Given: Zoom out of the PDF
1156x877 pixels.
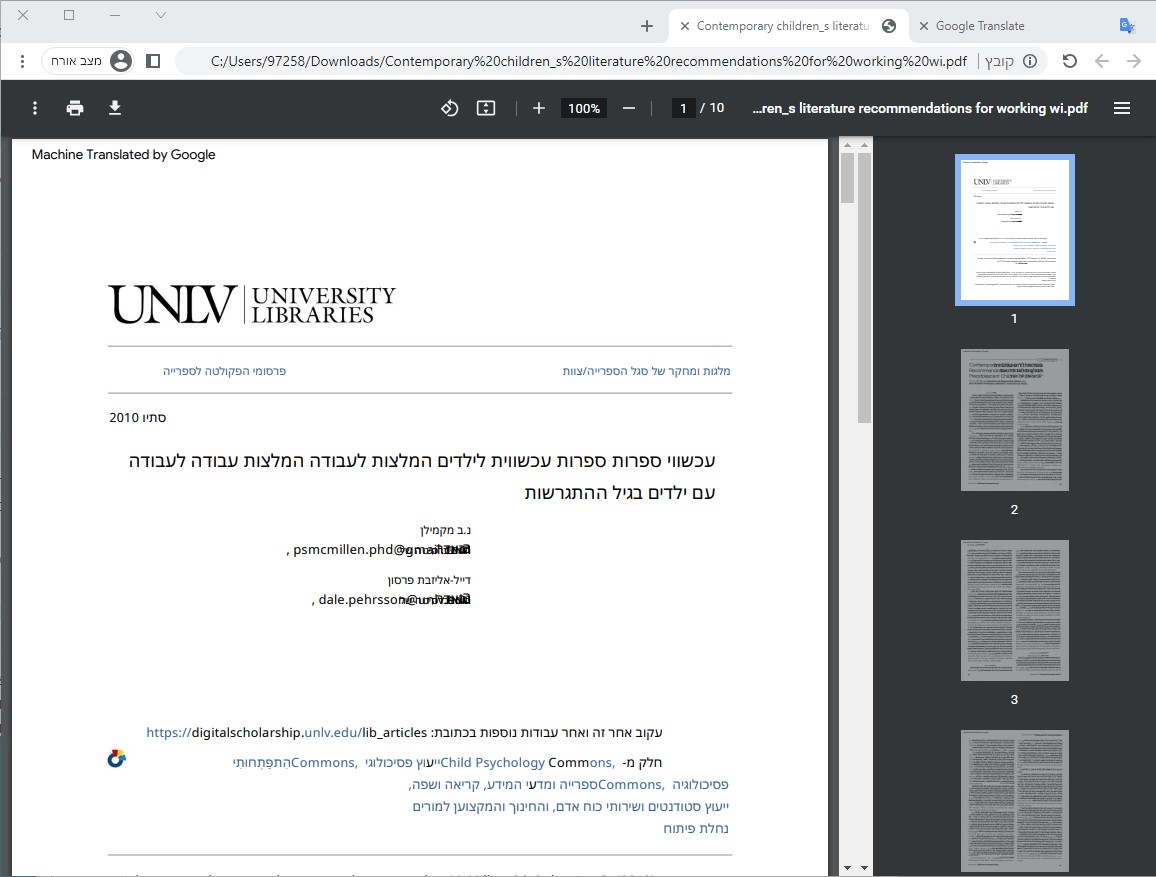Looking at the screenshot, I should coord(629,108).
